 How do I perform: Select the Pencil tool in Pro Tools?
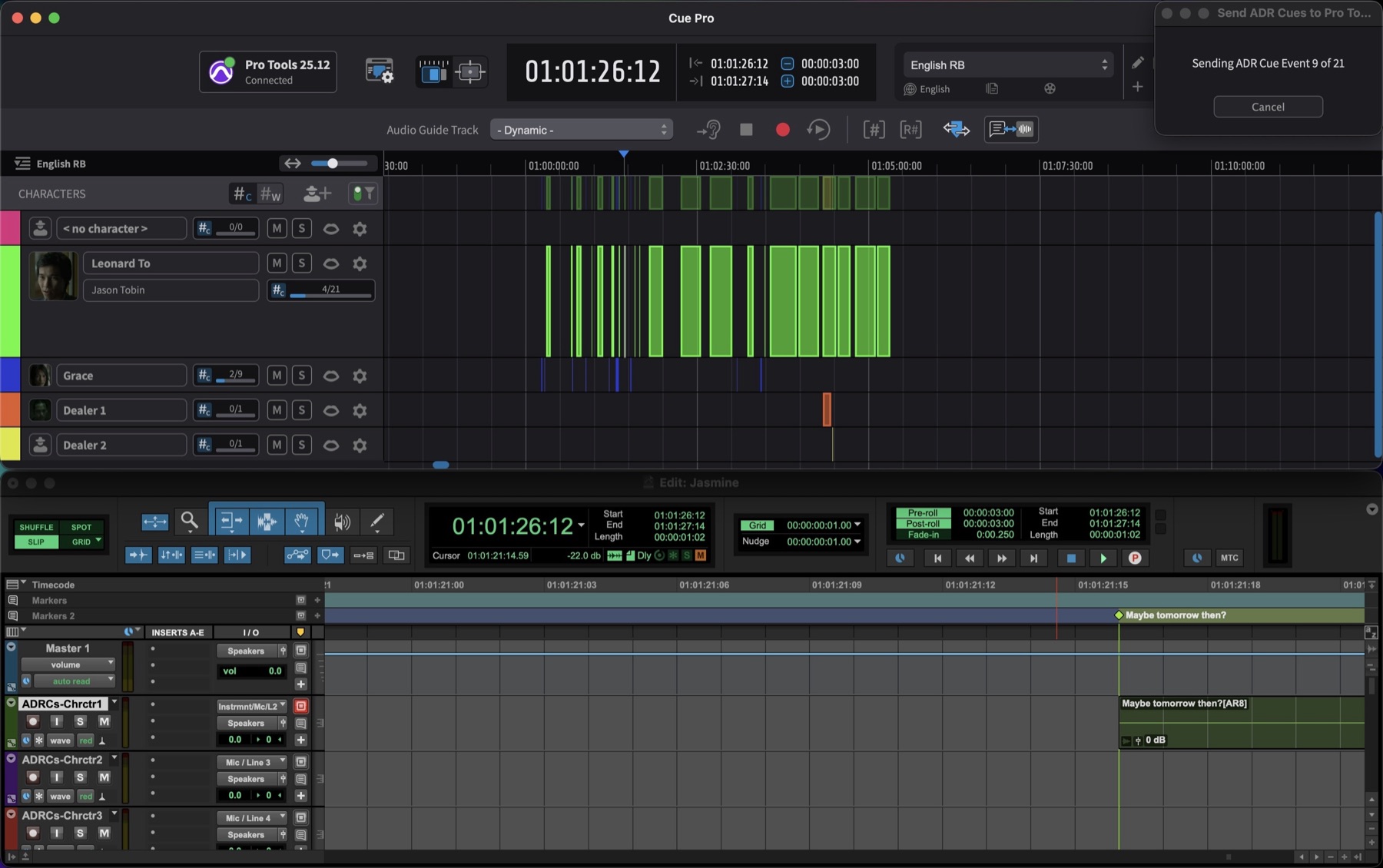tap(377, 522)
